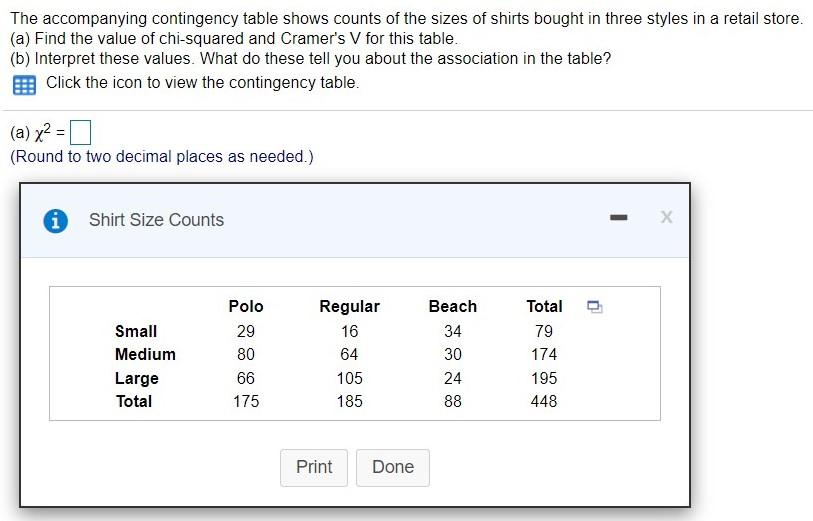Image resolution: width=813 pixels, height=521 pixels.
Task: Click the Shirt Size Counts dialog title
Action: [156, 220]
